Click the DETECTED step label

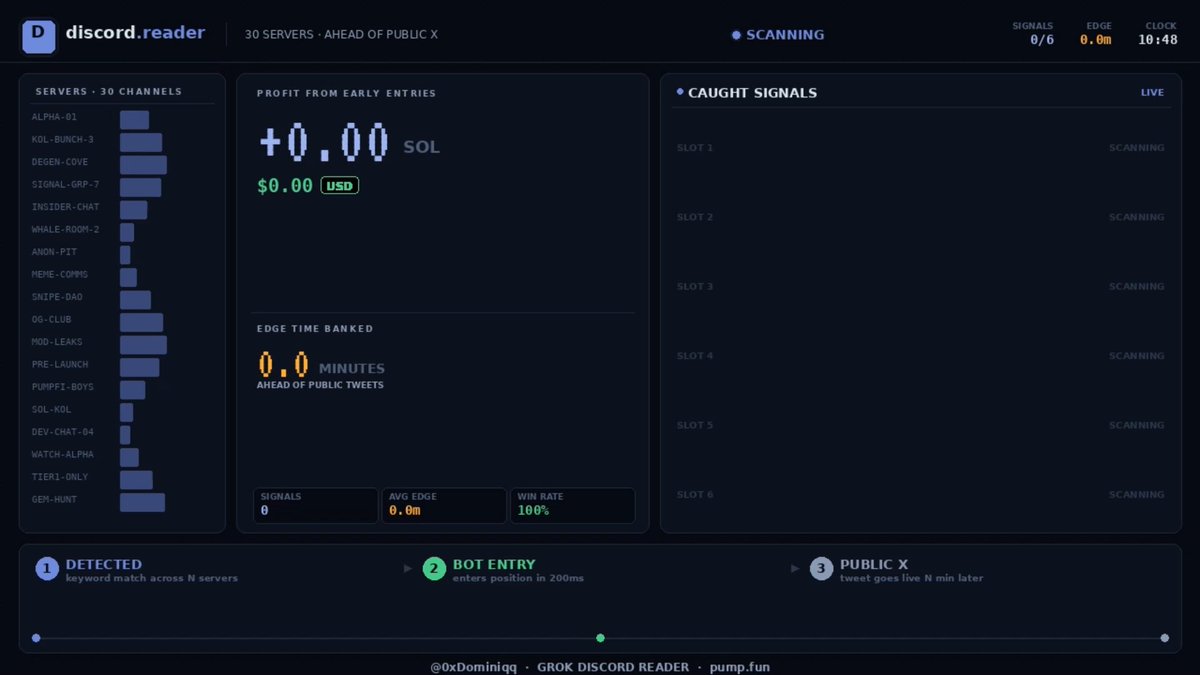point(104,564)
